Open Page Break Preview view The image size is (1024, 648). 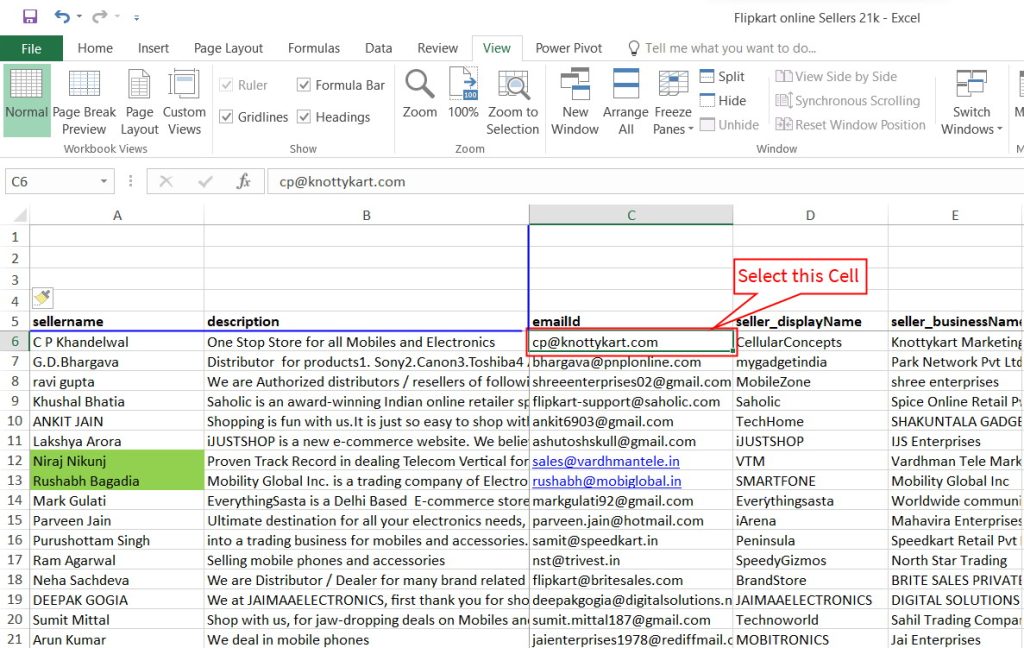pyautogui.click(x=84, y=100)
